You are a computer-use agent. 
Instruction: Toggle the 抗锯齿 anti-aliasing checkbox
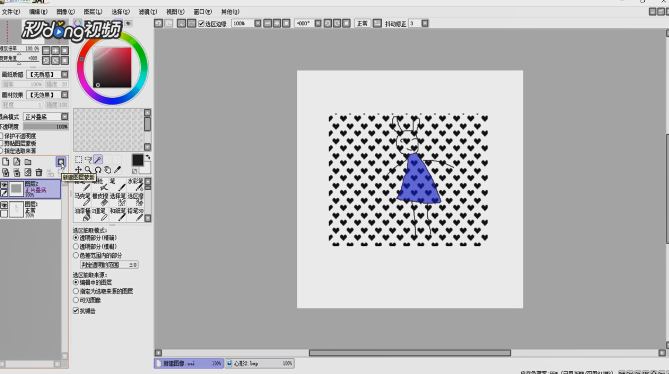(76, 311)
